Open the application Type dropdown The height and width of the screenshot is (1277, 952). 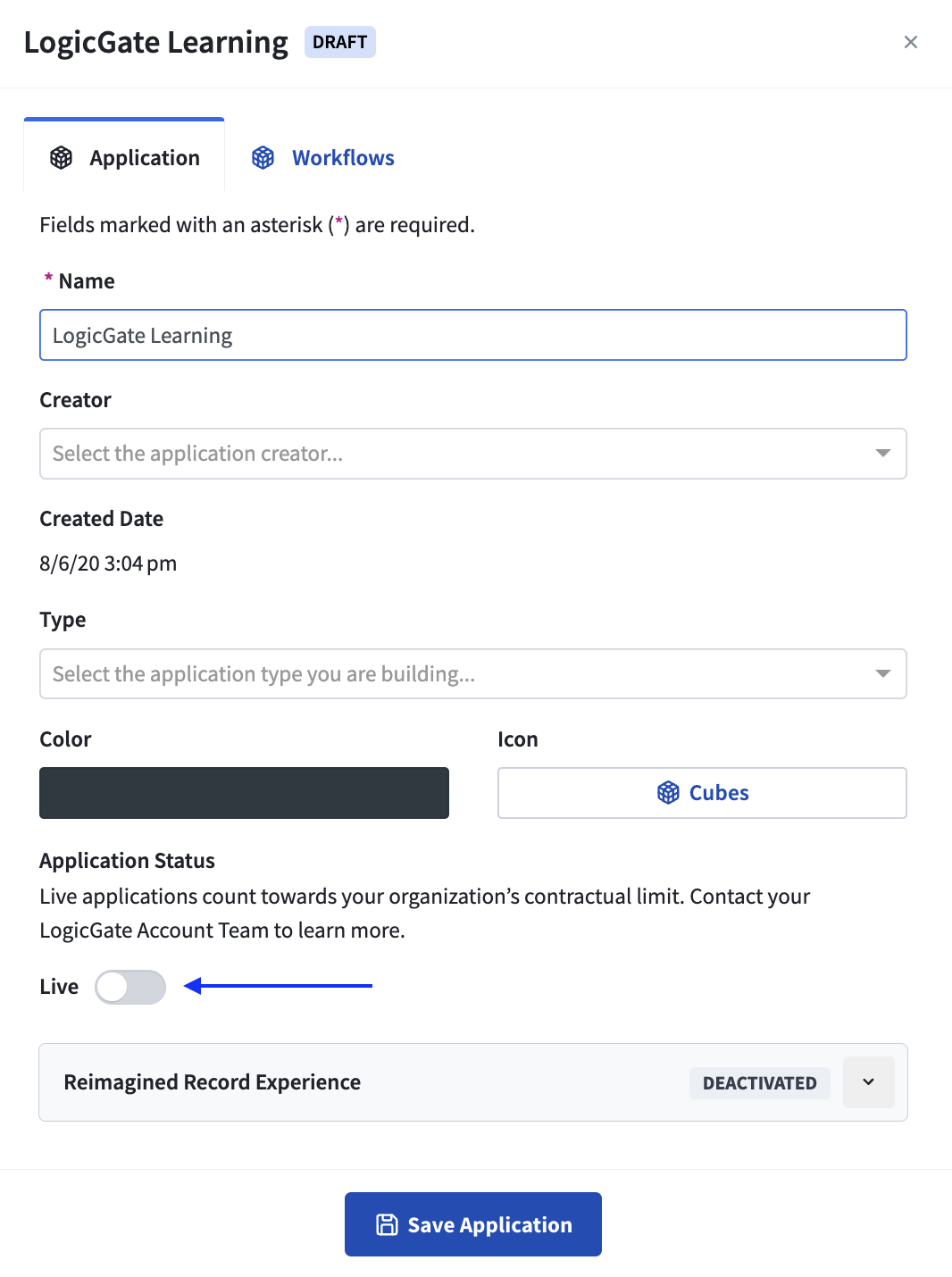[x=473, y=673]
